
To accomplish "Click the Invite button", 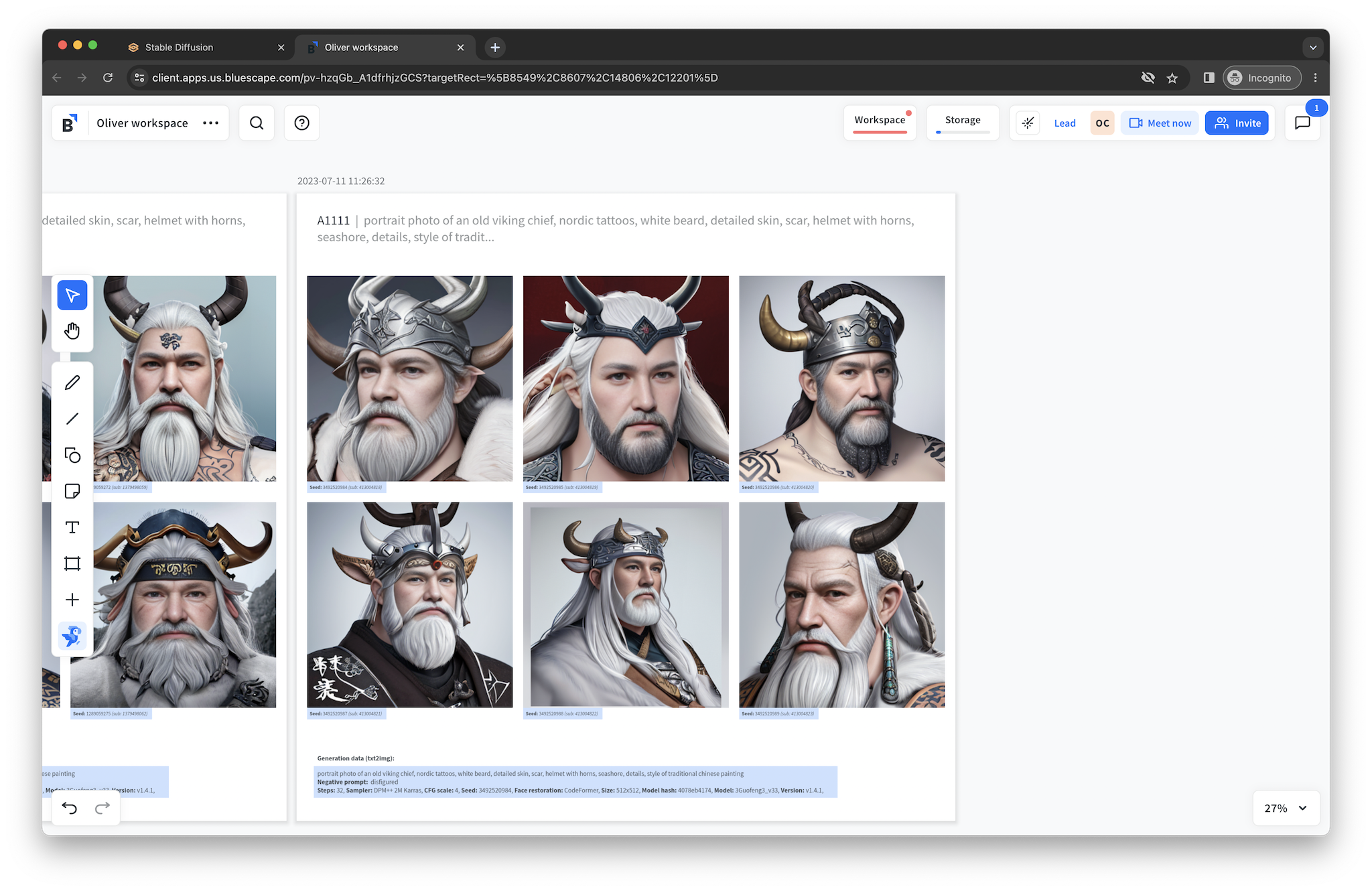I will (x=1237, y=123).
